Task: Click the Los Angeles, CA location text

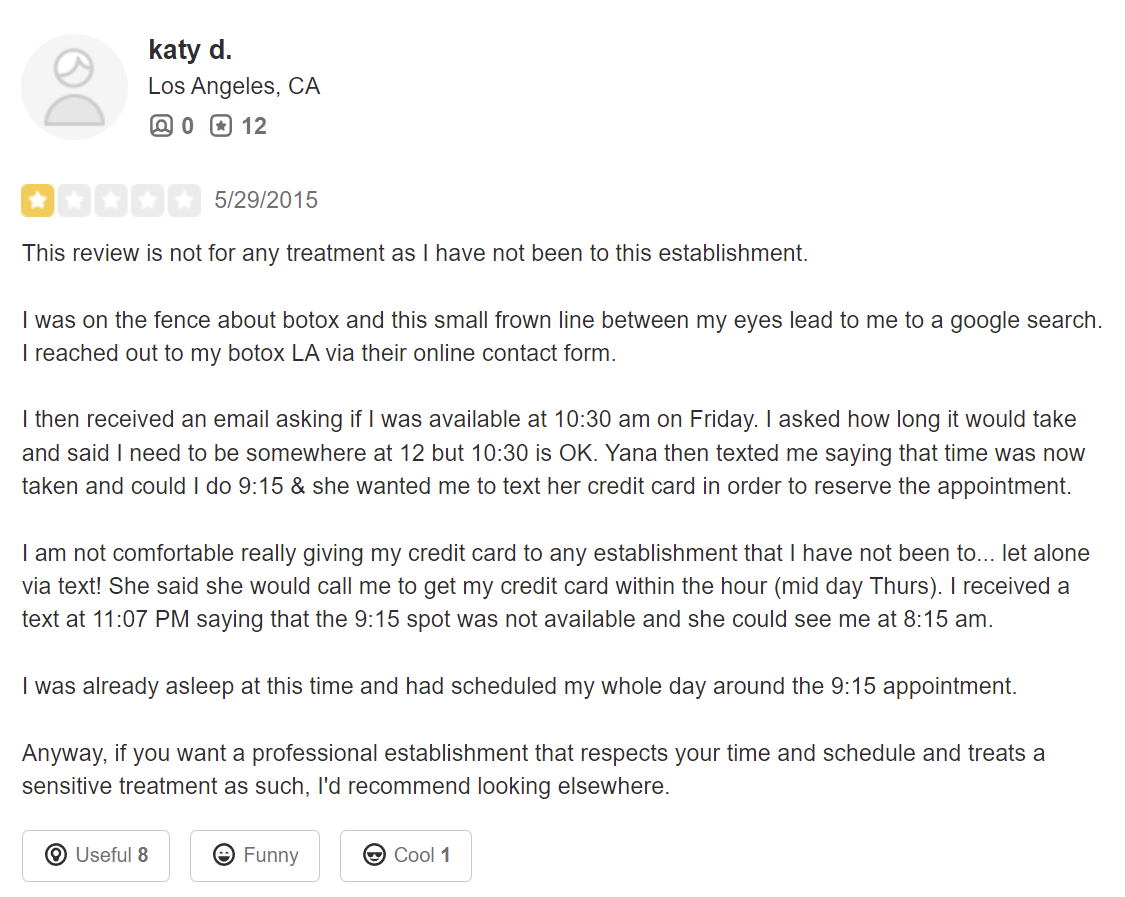Action: [x=234, y=86]
